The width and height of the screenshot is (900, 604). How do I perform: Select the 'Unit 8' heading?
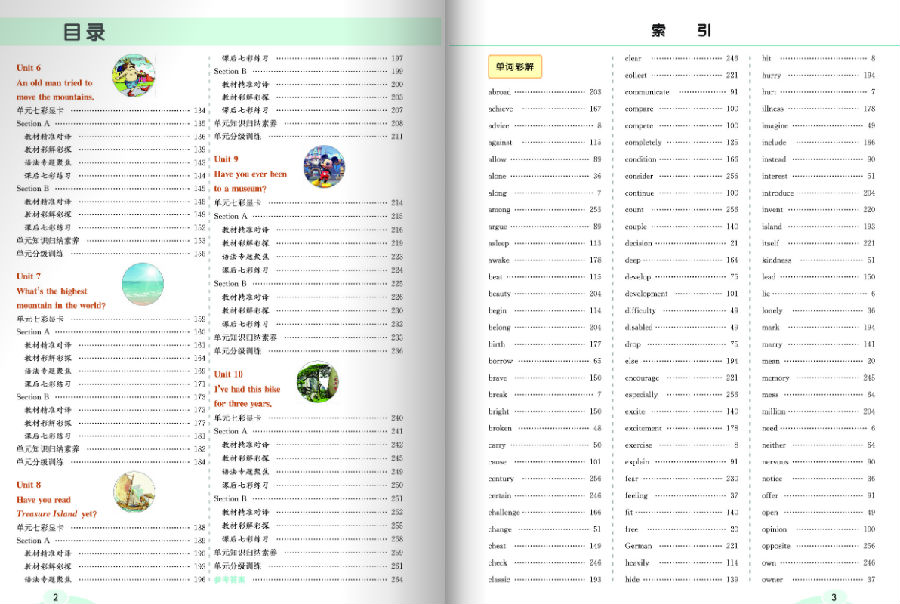click(29, 485)
